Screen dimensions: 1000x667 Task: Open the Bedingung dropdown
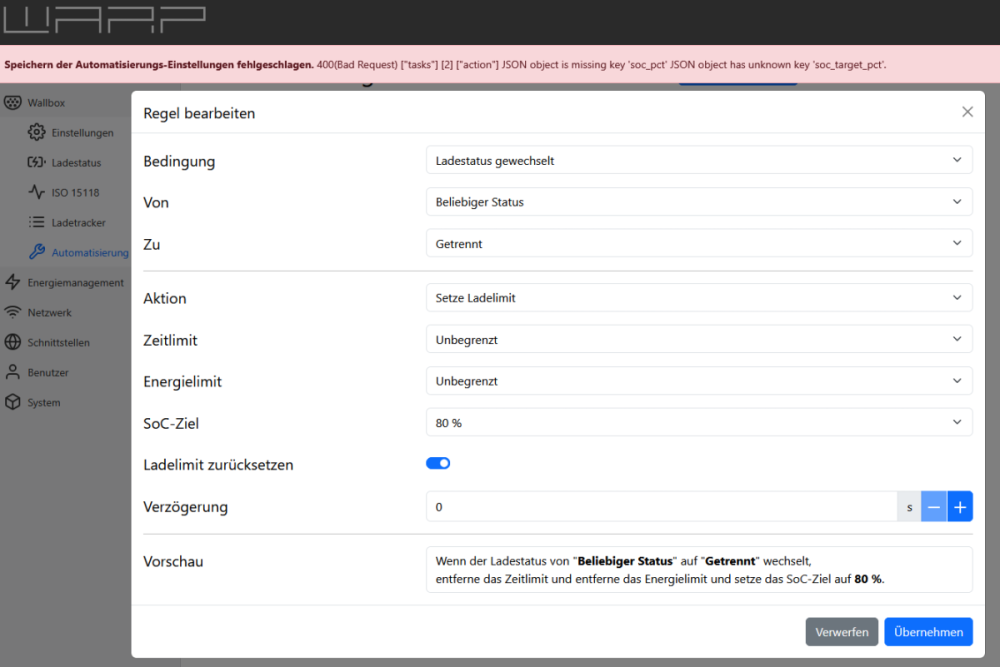pos(699,160)
